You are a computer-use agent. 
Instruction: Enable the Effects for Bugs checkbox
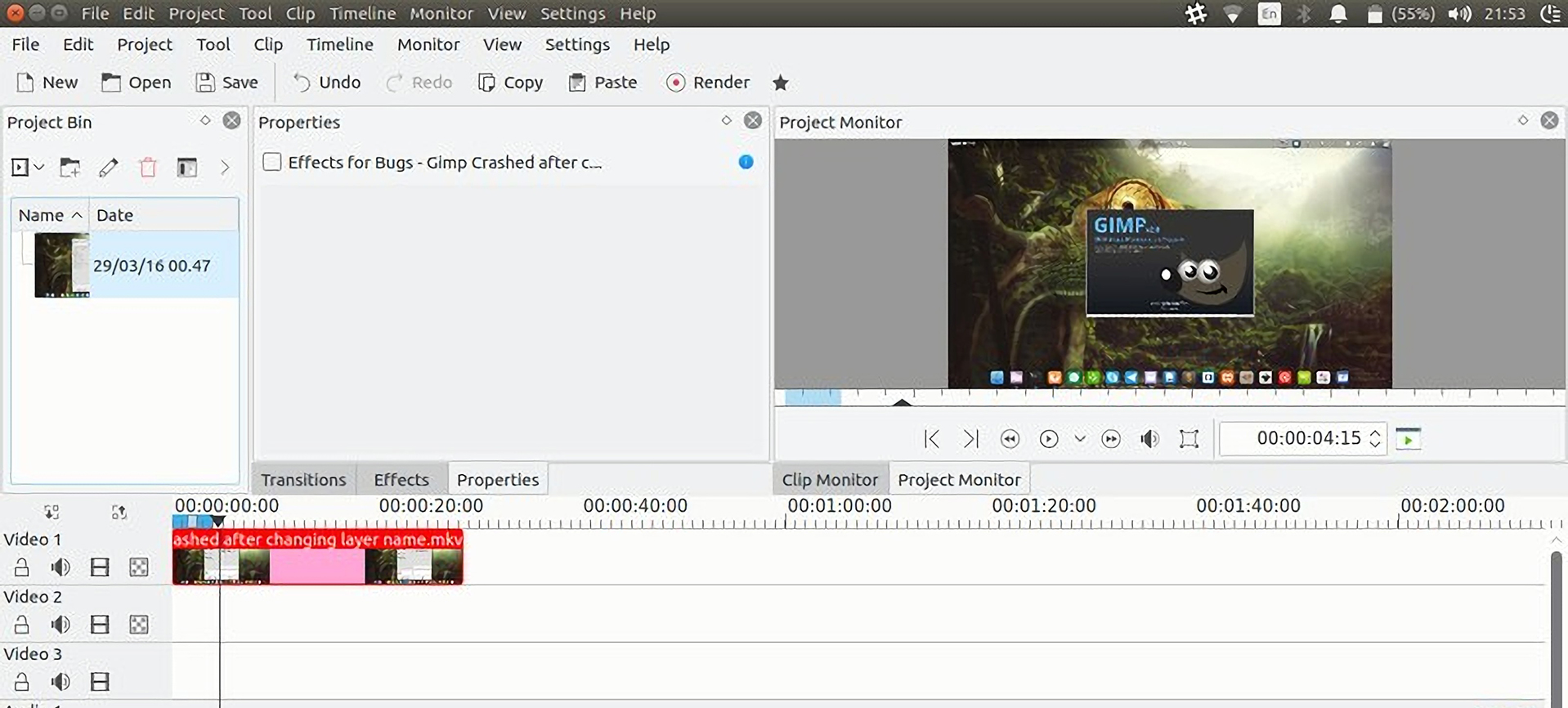pyautogui.click(x=272, y=162)
